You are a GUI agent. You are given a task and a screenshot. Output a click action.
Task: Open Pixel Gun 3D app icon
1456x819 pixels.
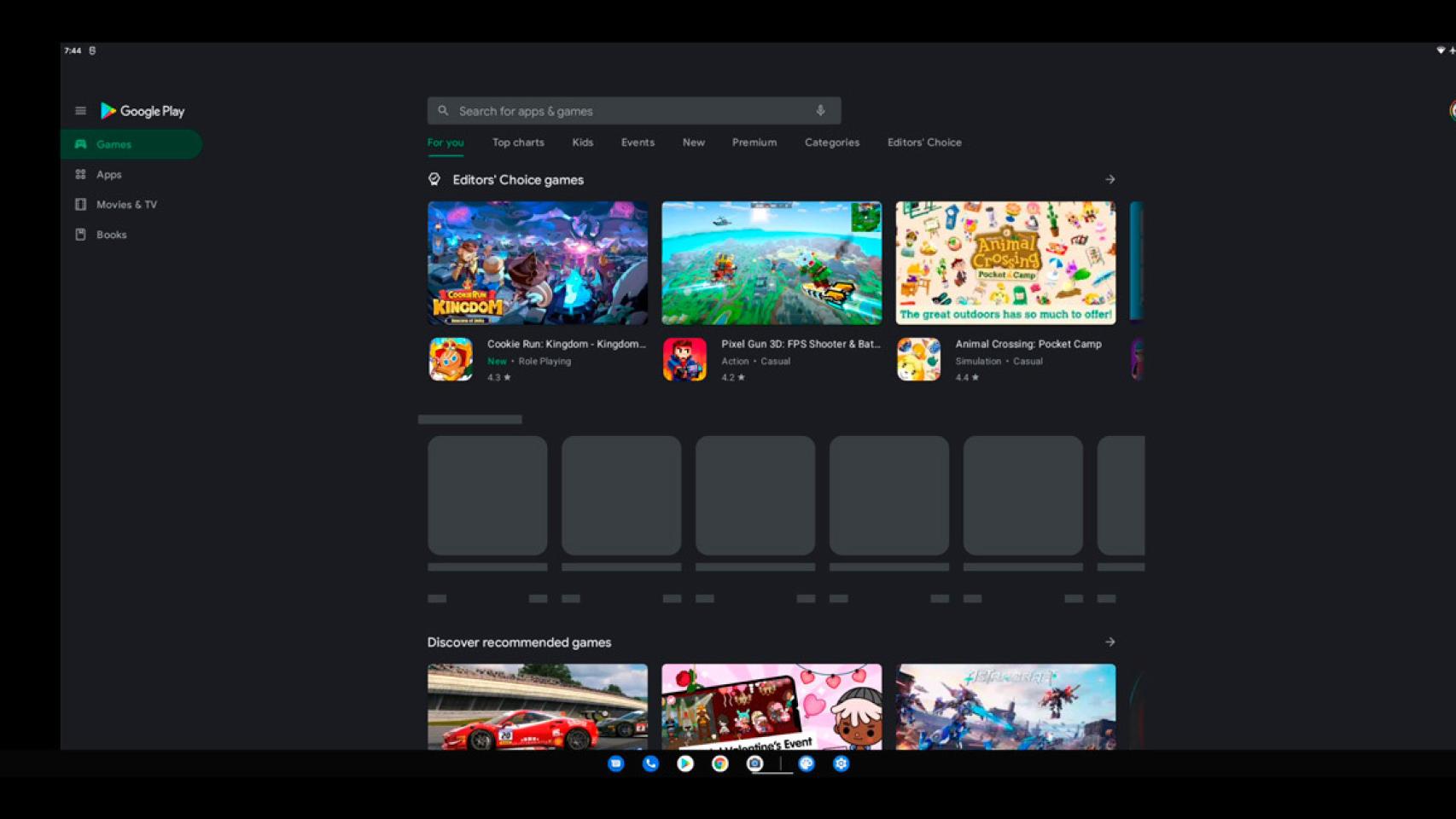tap(684, 359)
